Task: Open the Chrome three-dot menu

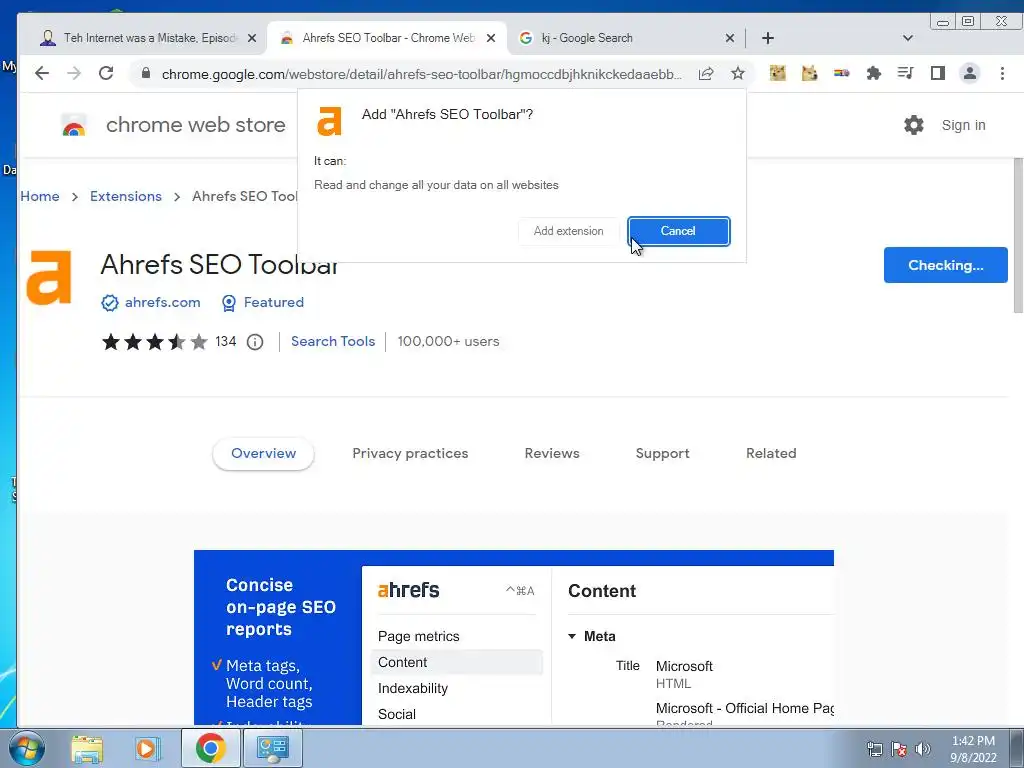Action: (x=1002, y=73)
